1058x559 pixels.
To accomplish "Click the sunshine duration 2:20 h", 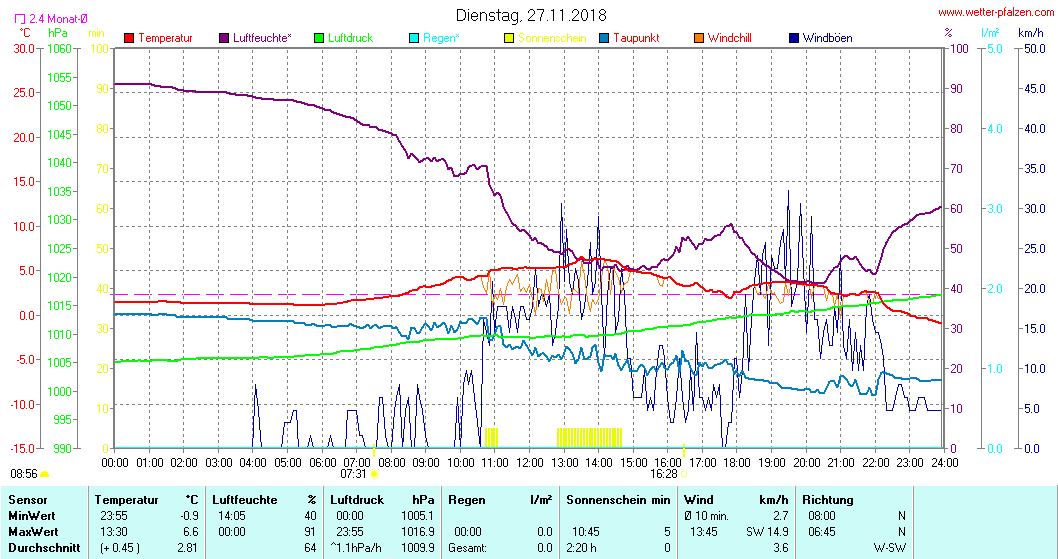I will [x=582, y=548].
